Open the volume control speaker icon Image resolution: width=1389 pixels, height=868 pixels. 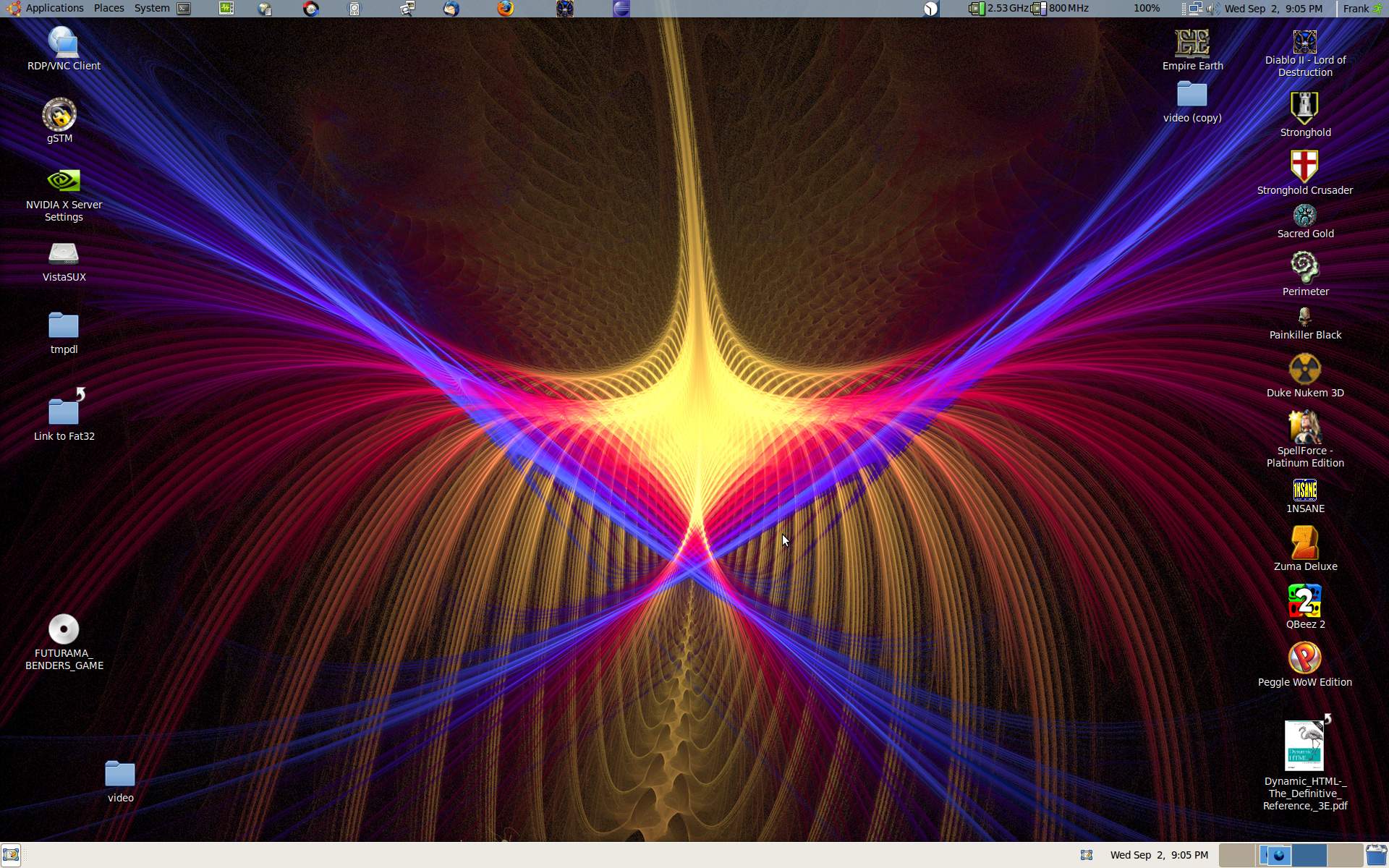pos(1212,9)
